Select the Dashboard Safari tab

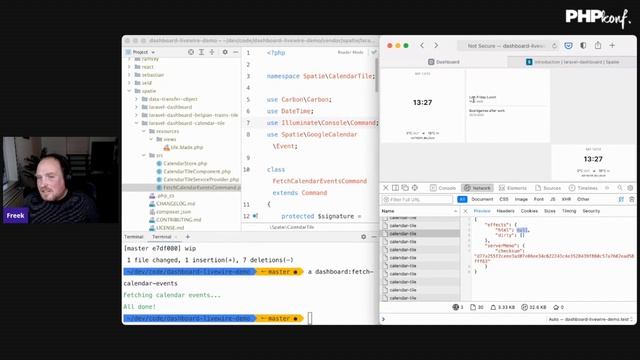click(x=444, y=62)
